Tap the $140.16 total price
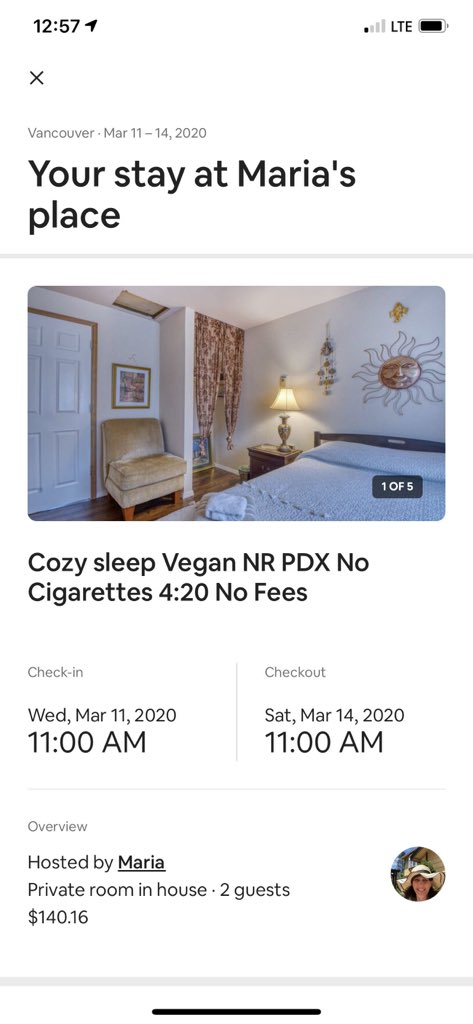The image size is (473, 1024). click(57, 917)
